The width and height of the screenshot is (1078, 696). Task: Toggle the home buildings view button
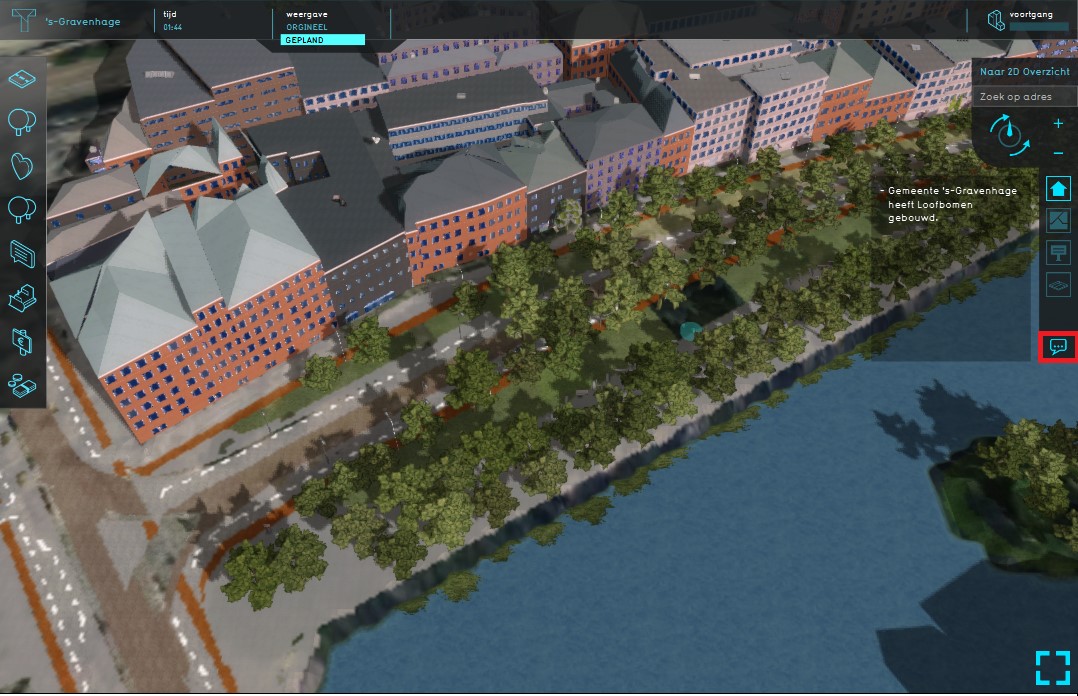point(1058,188)
